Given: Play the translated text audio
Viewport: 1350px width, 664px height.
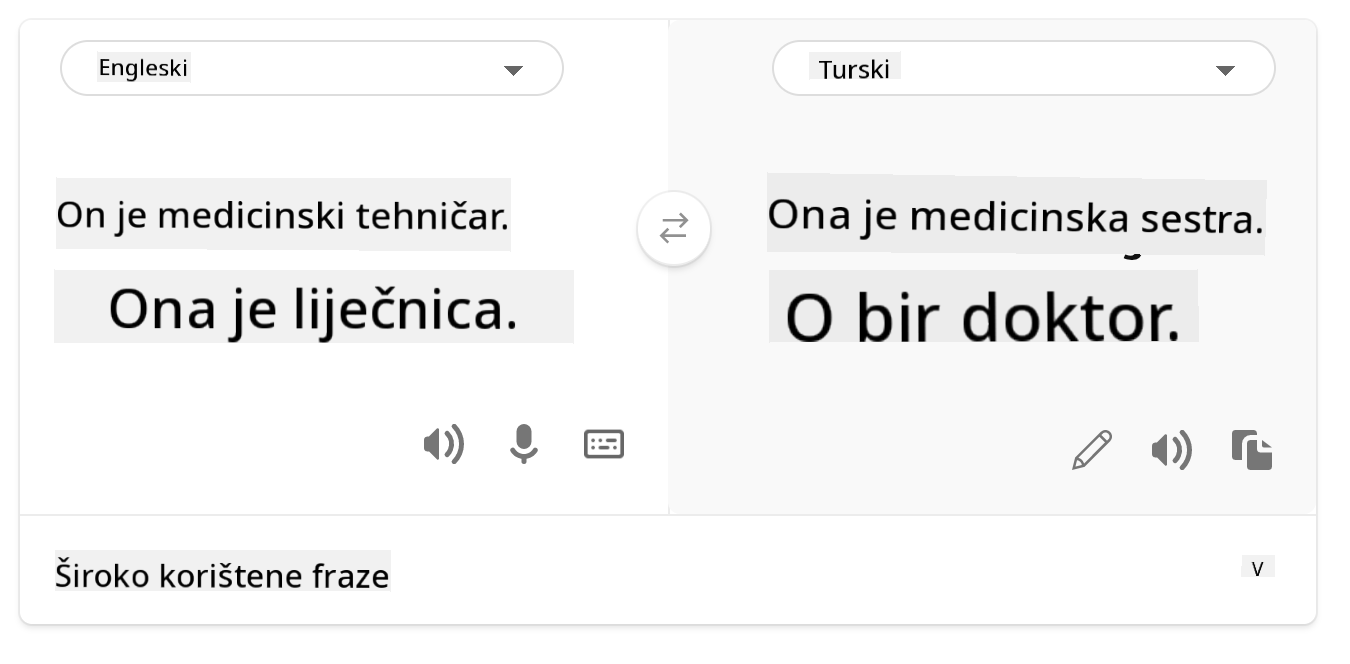Looking at the screenshot, I should (1171, 451).
